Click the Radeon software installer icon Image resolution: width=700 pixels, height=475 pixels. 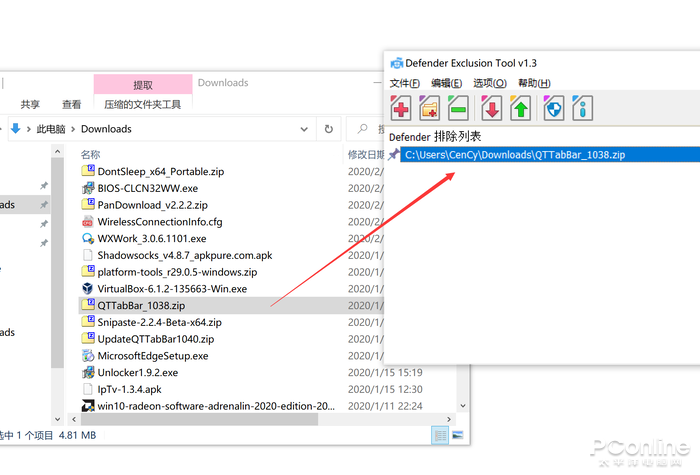click(88, 406)
